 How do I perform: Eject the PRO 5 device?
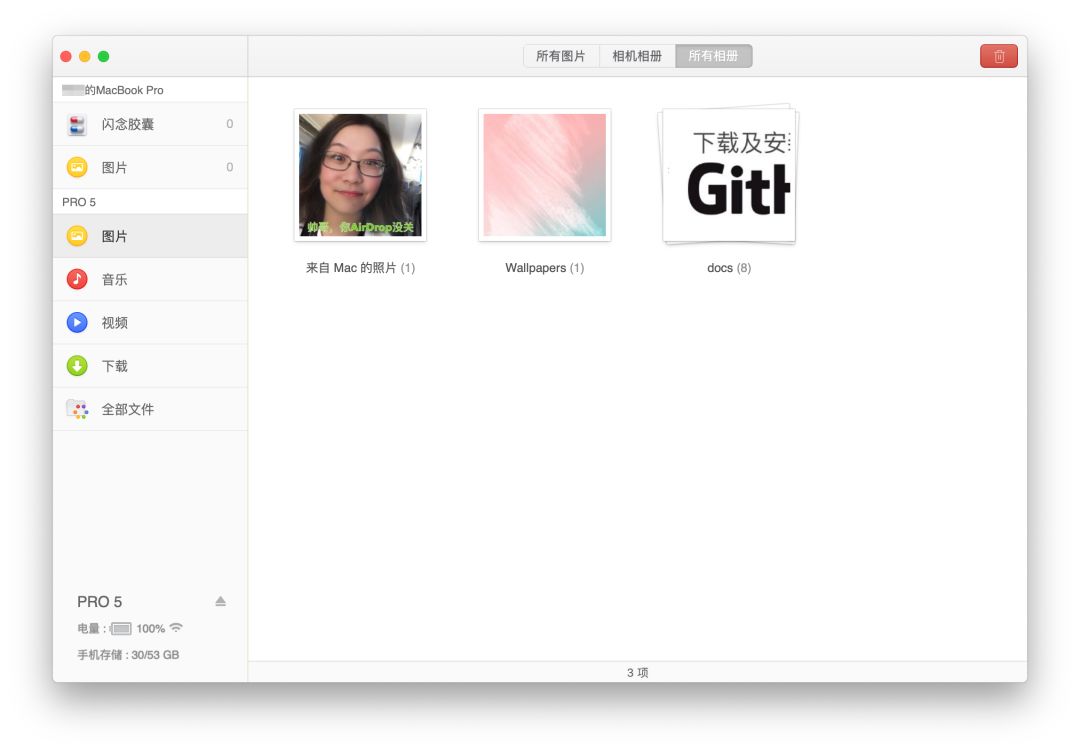[x=220, y=600]
